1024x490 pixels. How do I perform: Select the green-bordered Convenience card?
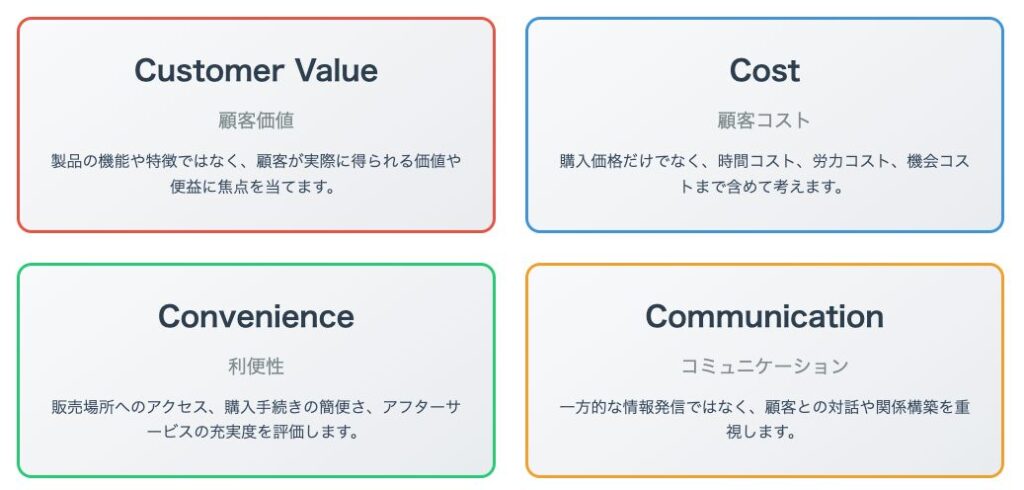pos(256,370)
